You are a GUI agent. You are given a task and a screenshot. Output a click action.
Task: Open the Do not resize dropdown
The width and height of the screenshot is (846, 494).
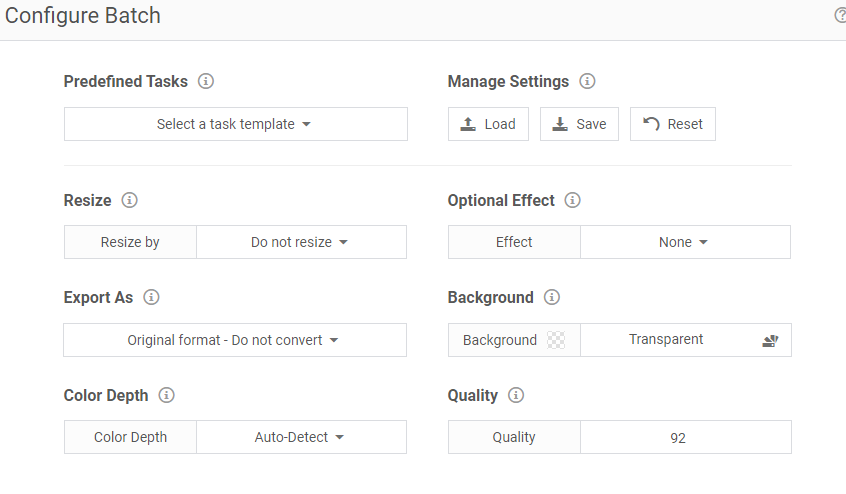(301, 242)
